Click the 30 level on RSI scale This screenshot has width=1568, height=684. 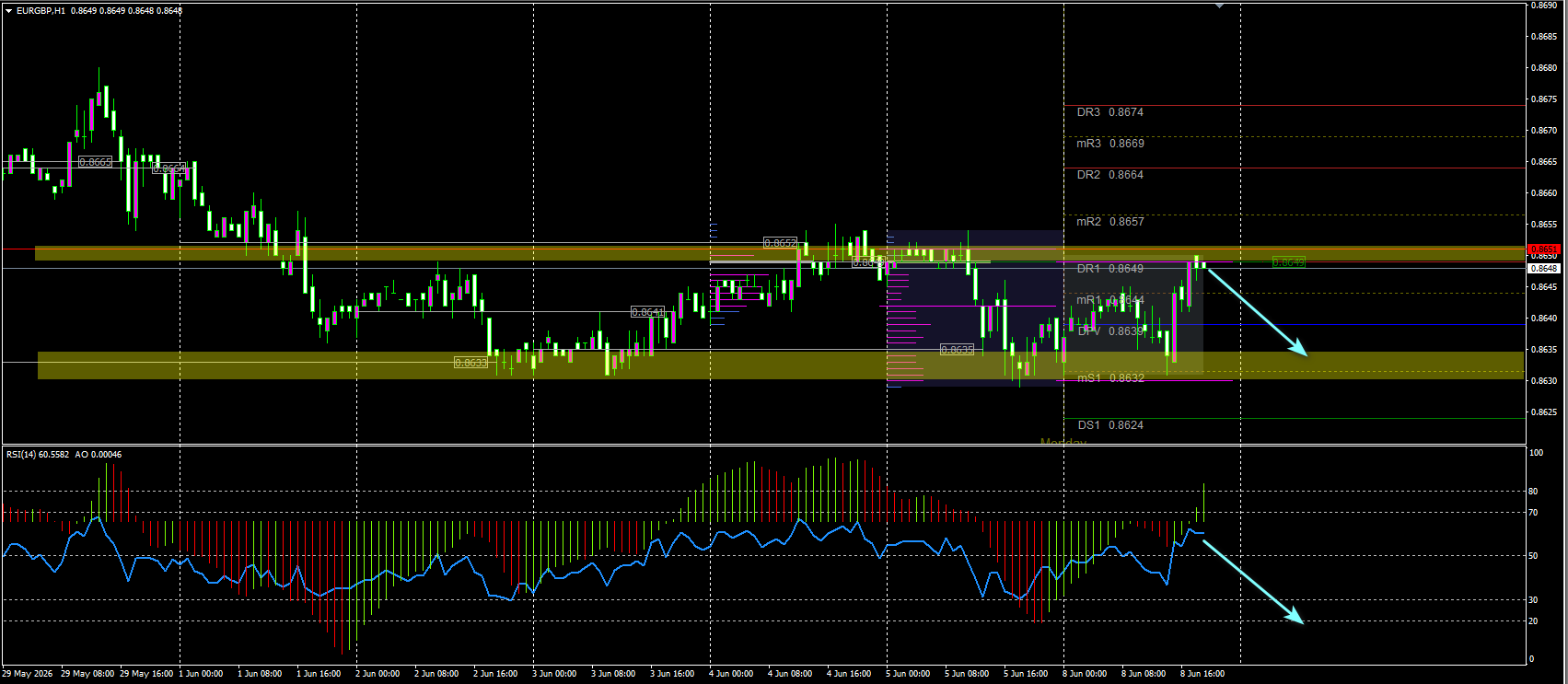click(1533, 600)
